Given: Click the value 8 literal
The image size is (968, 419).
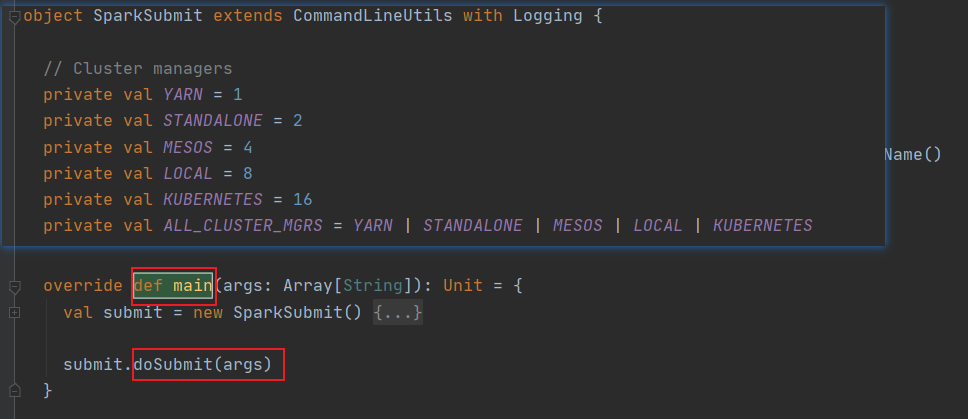Looking at the screenshot, I should click(248, 173).
